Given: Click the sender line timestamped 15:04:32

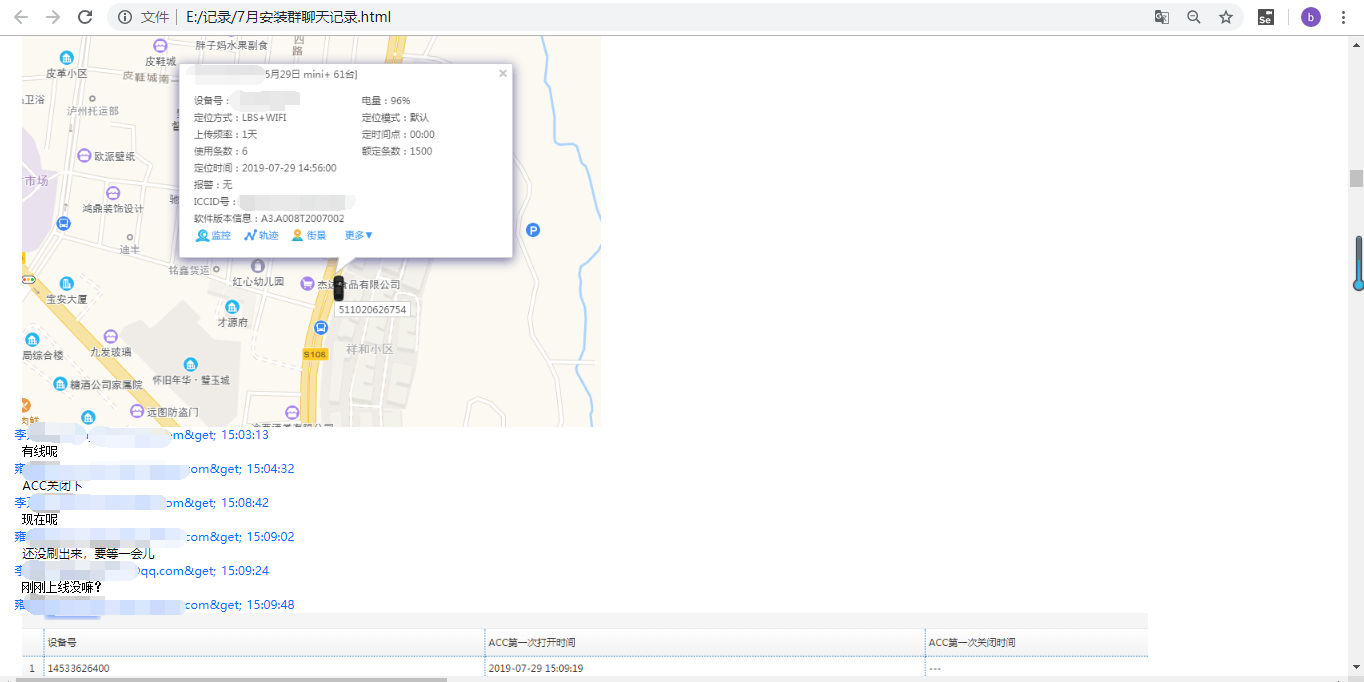Looking at the screenshot, I should coord(154,469).
